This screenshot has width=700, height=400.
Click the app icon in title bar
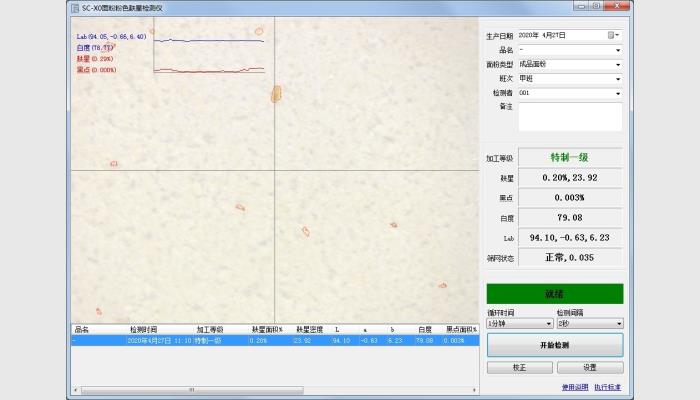[74, 7]
